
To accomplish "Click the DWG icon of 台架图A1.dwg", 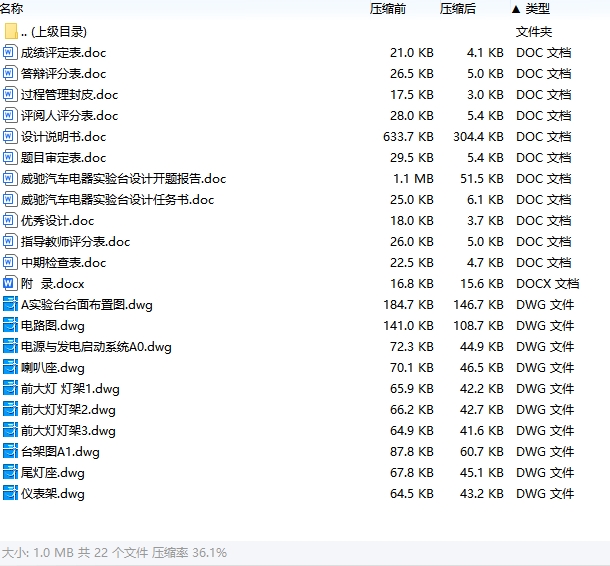I will pos(10,452).
